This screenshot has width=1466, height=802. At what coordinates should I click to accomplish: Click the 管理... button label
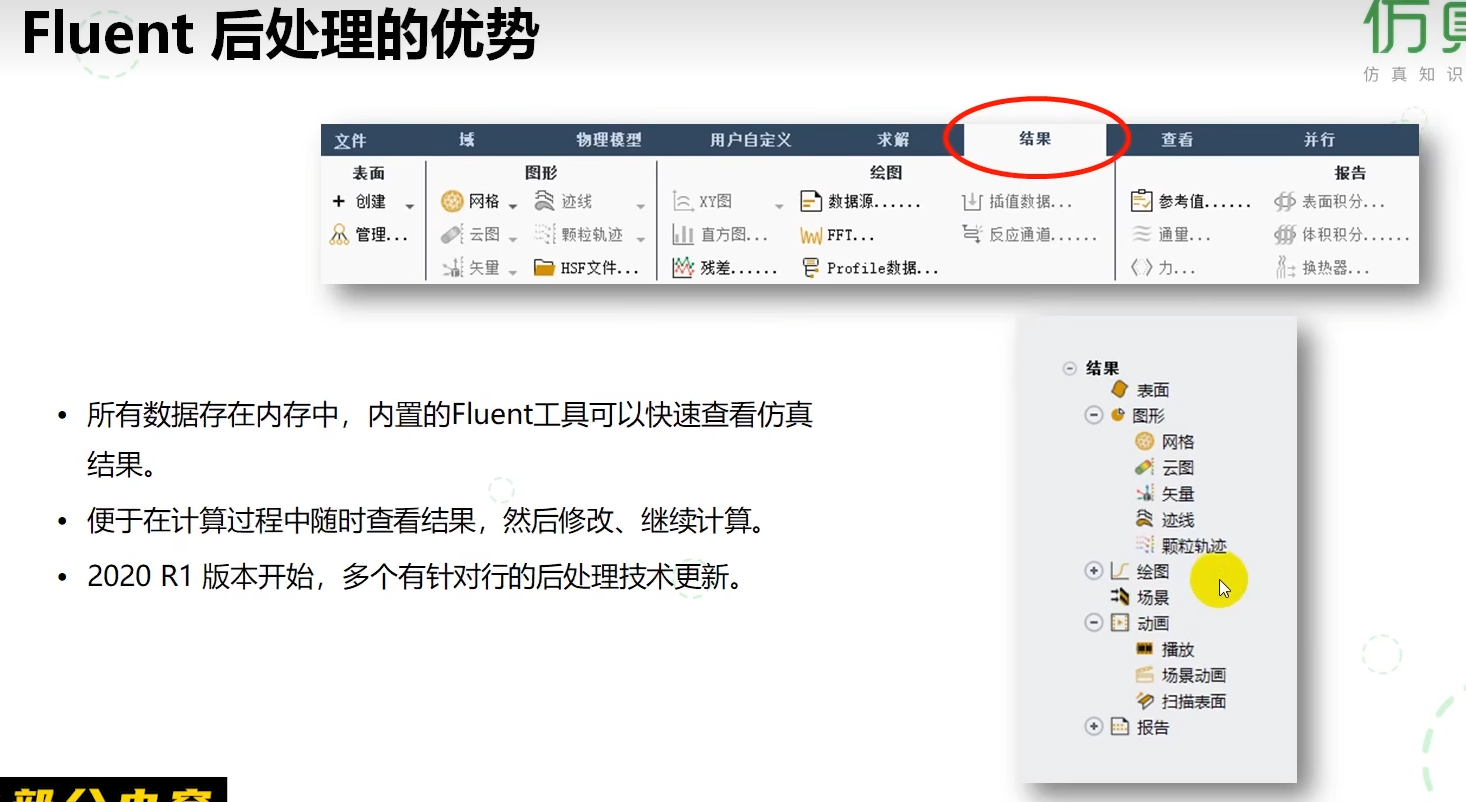pos(382,236)
